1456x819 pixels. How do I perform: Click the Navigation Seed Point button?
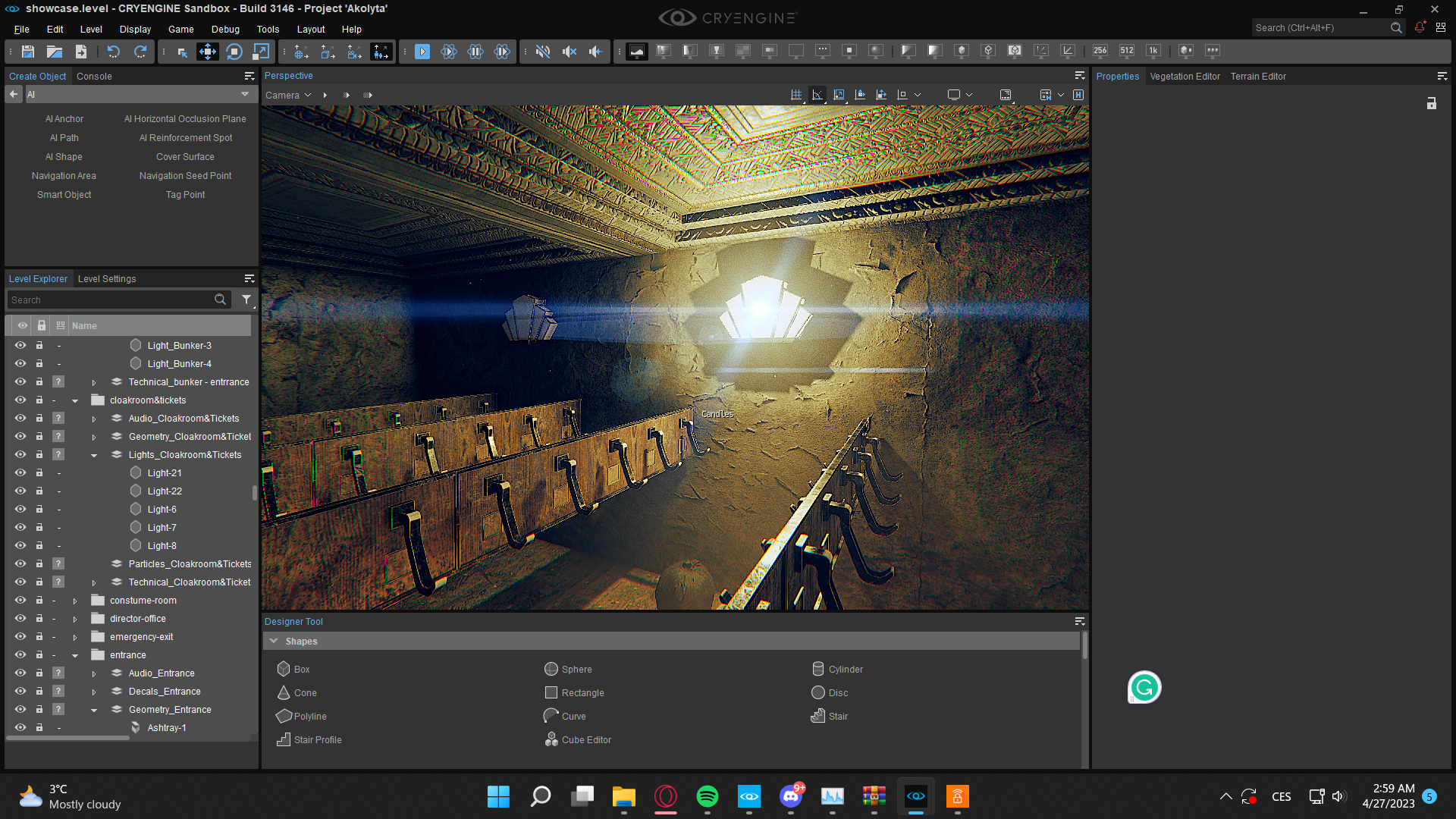[x=185, y=175]
